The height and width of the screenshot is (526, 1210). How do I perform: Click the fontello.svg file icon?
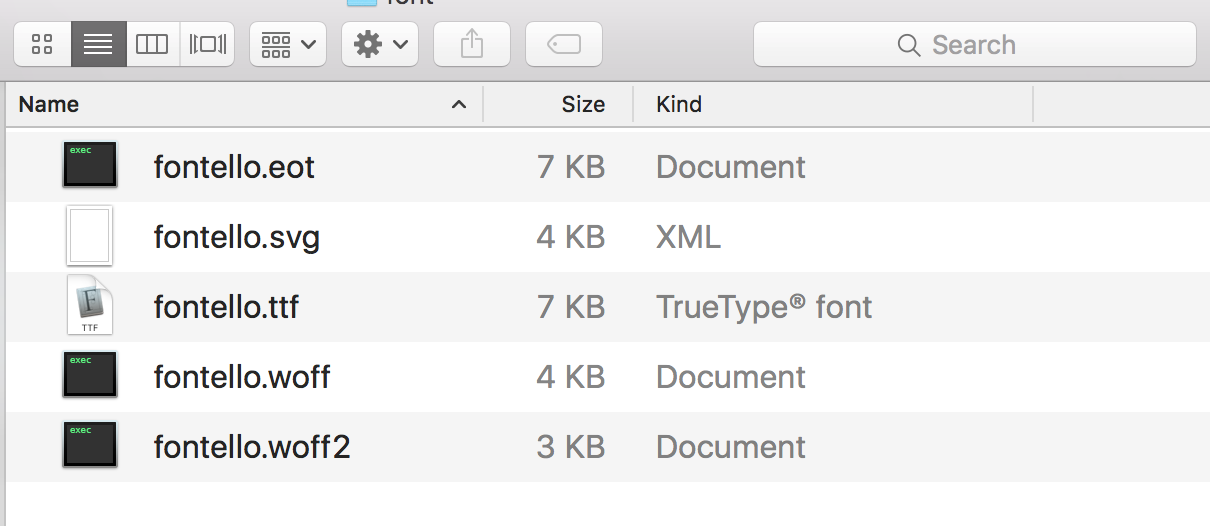(x=90, y=236)
